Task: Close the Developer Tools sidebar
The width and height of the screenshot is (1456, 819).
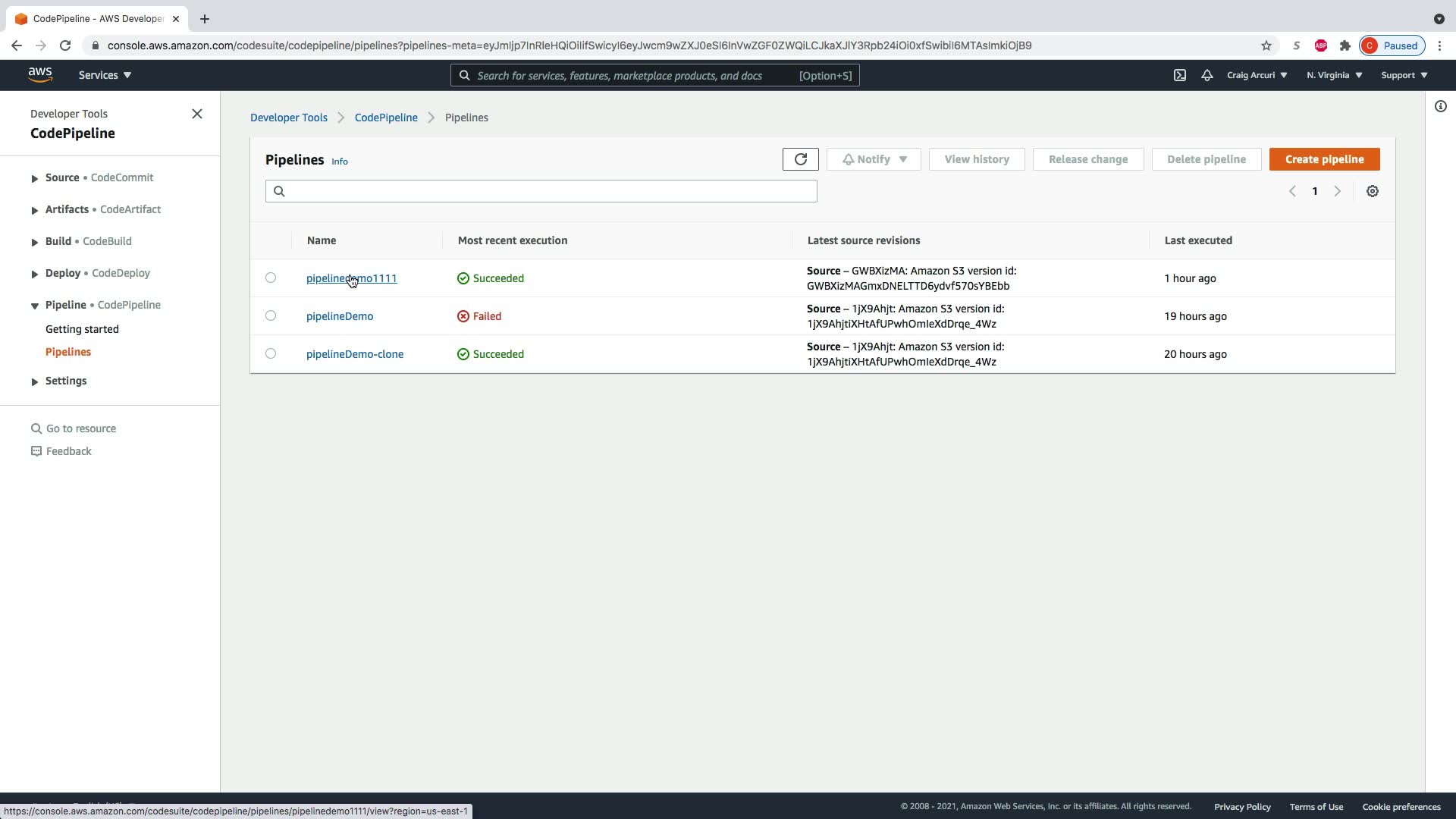Action: pyautogui.click(x=197, y=114)
